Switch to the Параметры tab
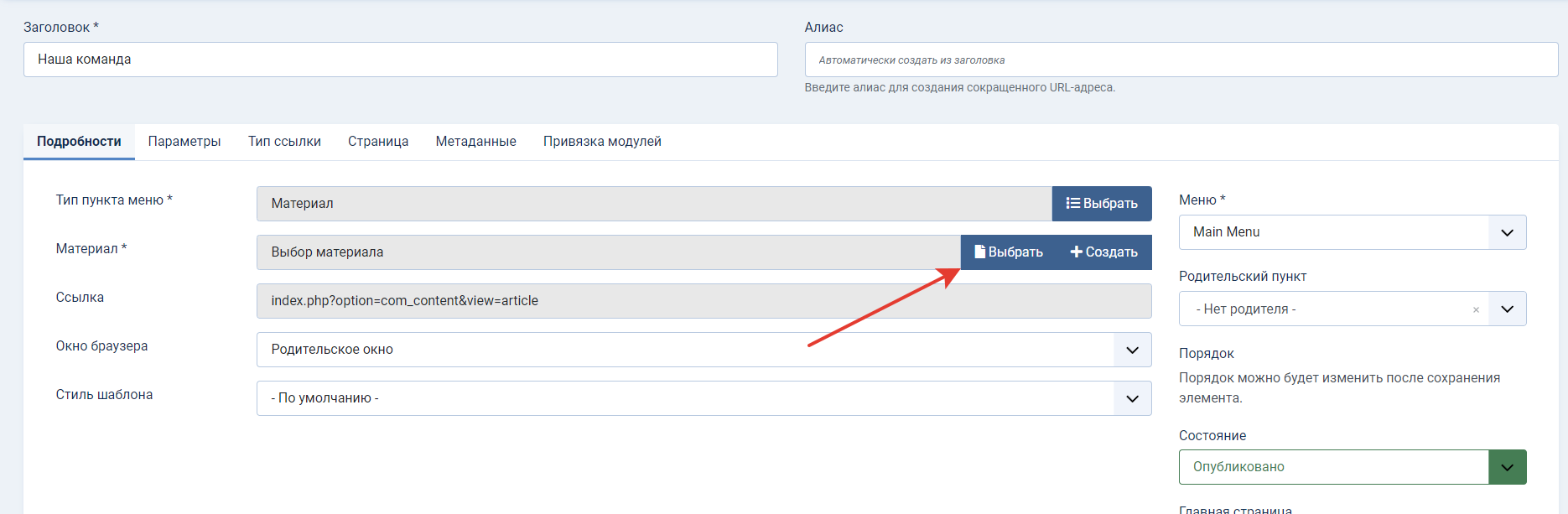The image size is (1568, 514). (184, 142)
